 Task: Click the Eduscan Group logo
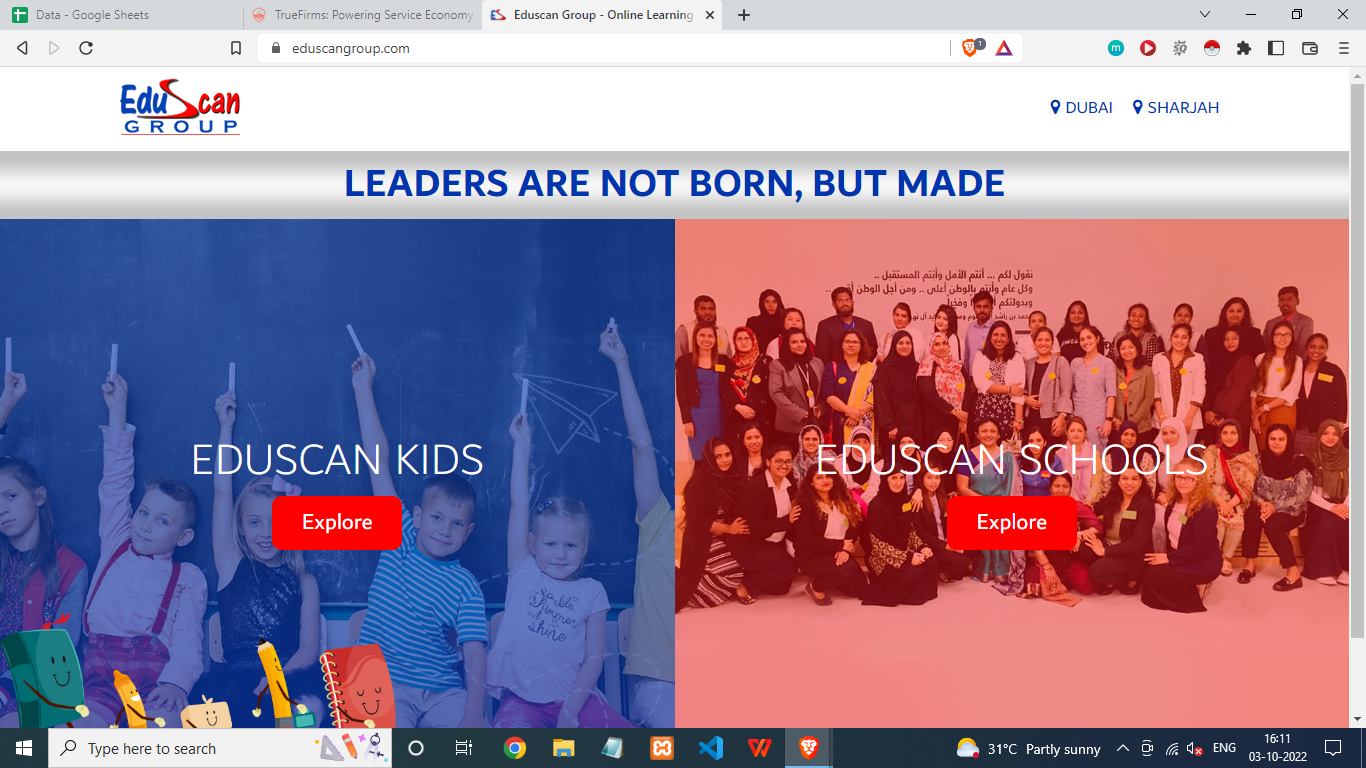(180, 107)
